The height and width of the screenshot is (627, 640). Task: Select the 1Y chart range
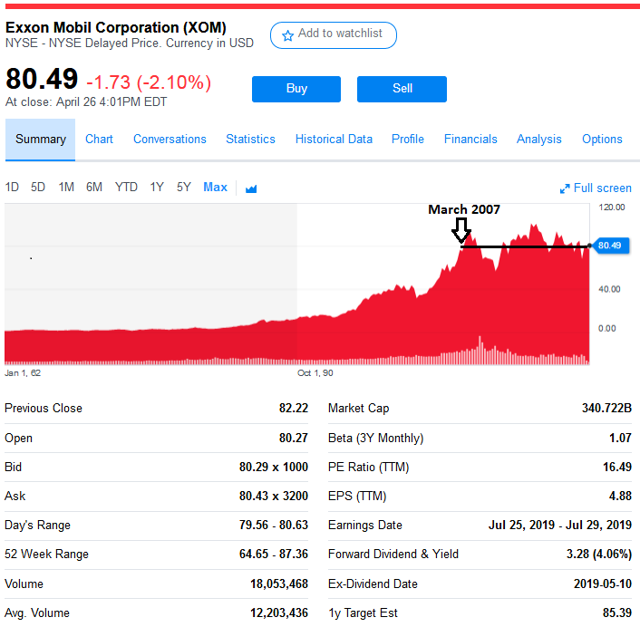(157, 187)
